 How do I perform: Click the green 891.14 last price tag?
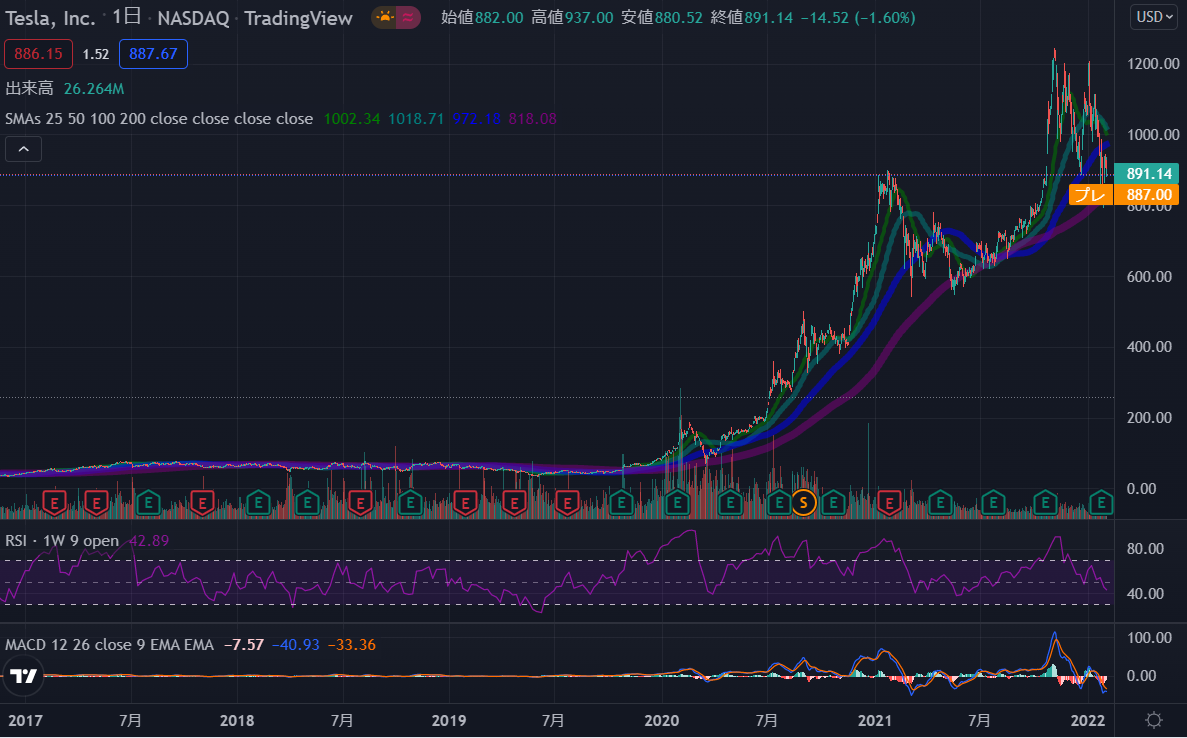(1146, 174)
